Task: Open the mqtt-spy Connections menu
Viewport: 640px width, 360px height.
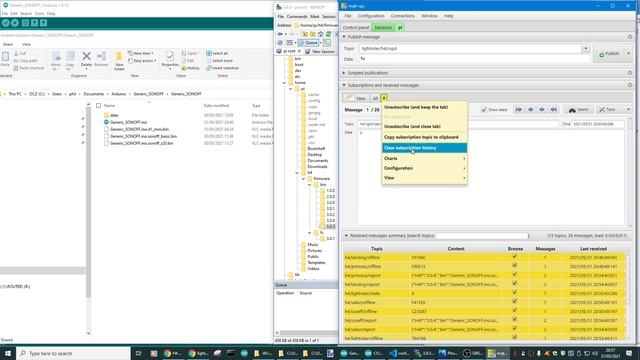Action: pos(402,16)
